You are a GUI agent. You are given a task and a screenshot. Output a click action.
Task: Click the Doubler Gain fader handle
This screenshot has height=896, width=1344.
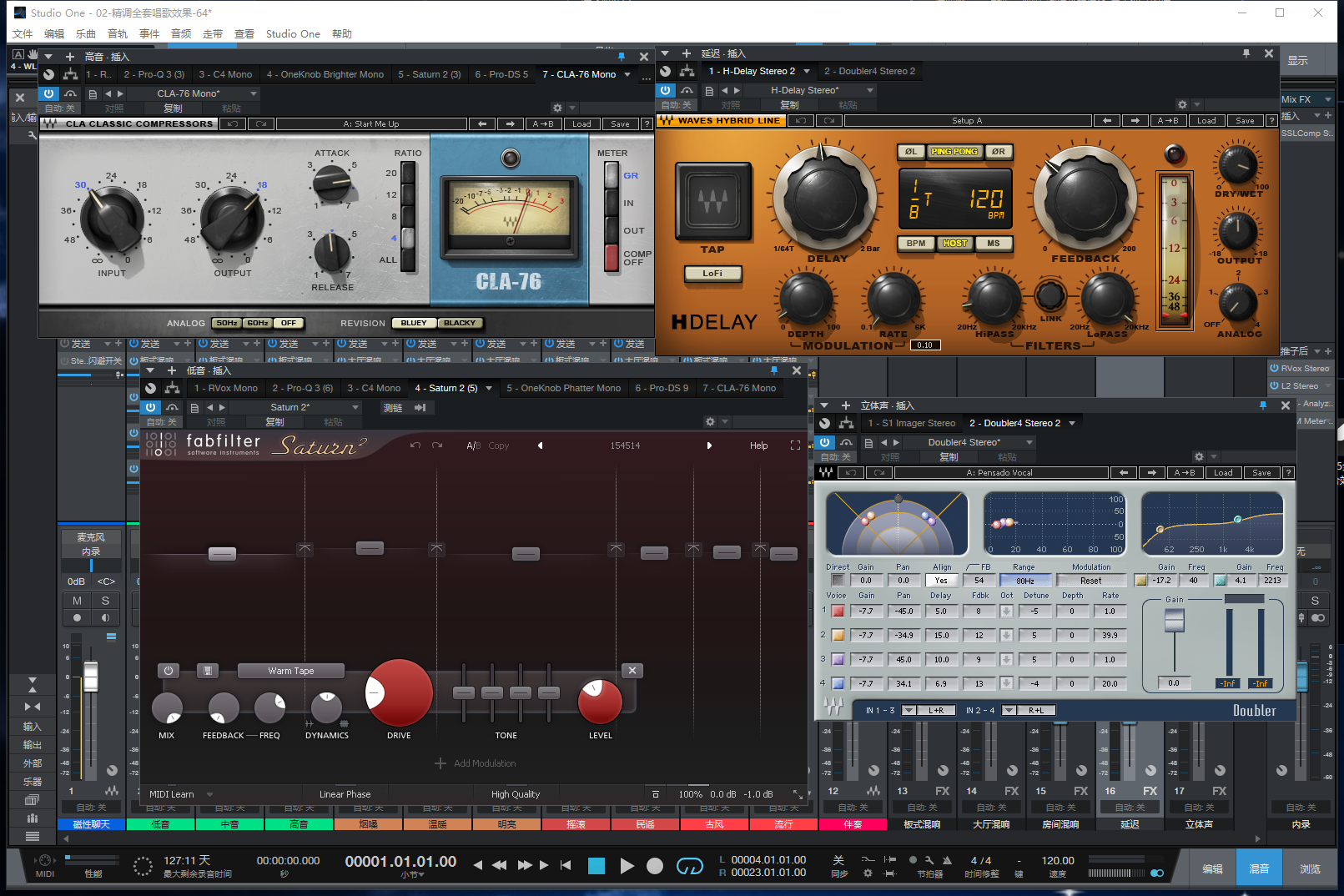click(x=1174, y=621)
